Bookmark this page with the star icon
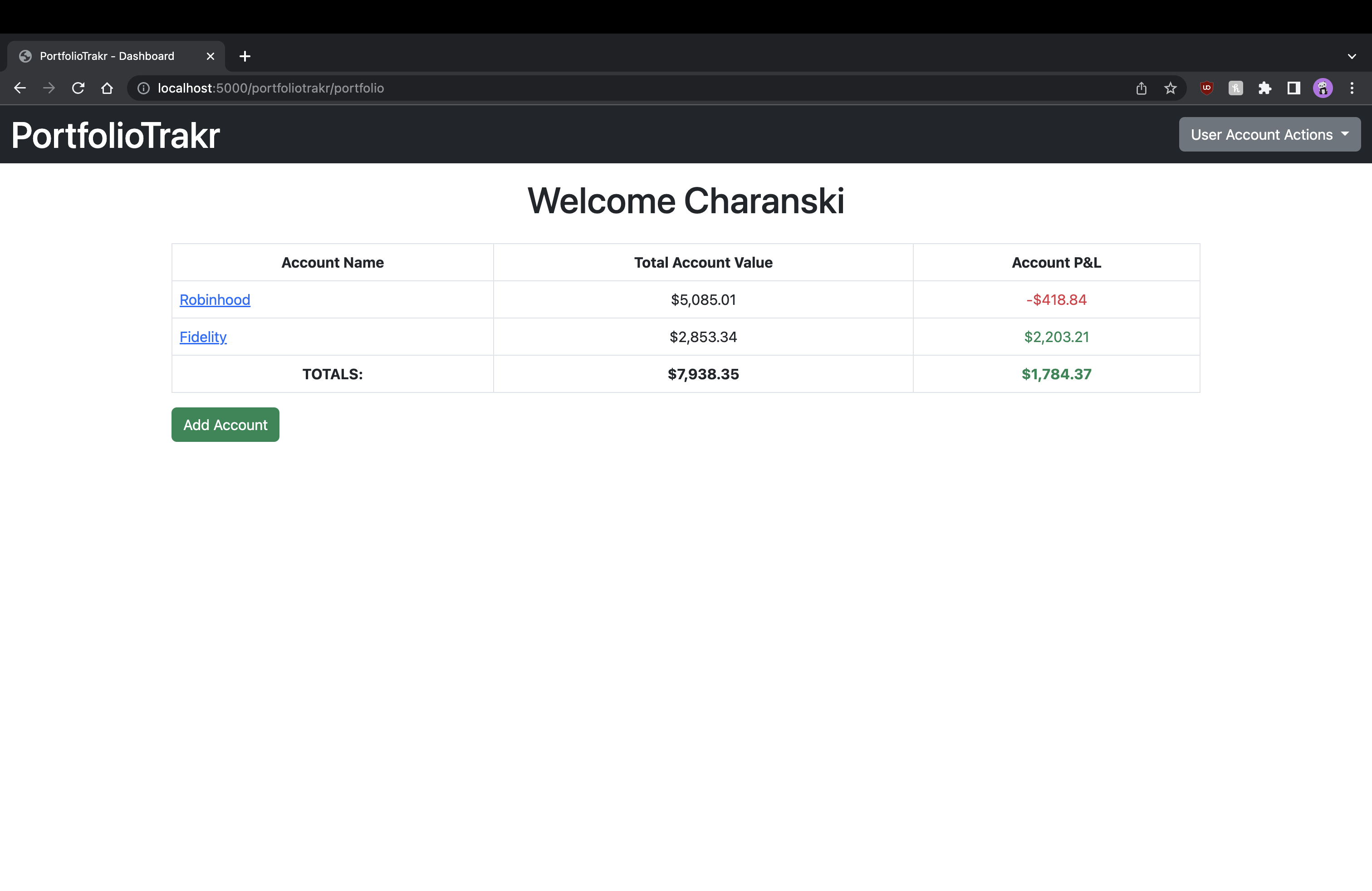 tap(1170, 88)
